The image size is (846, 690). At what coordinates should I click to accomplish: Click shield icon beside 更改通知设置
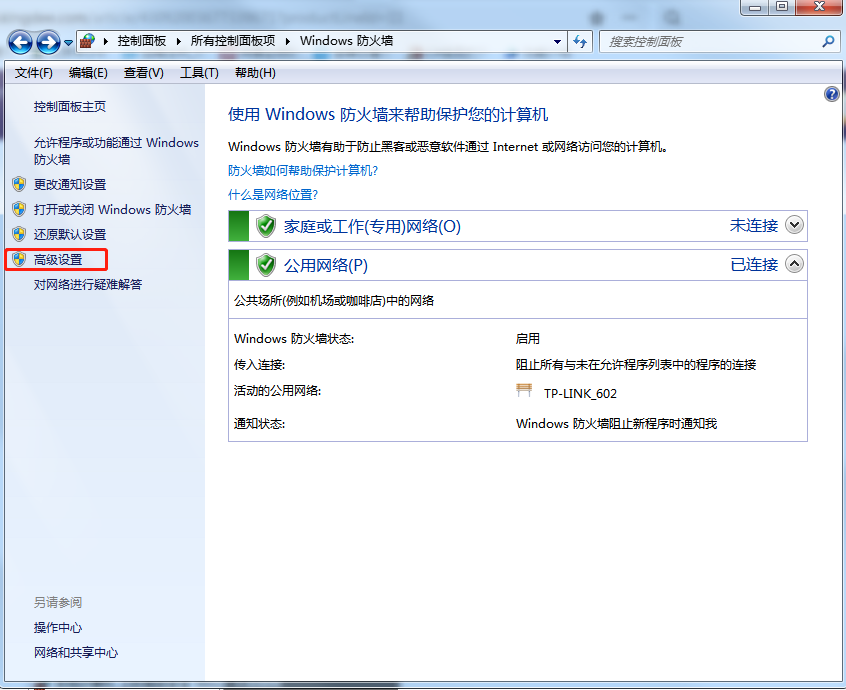[19, 185]
